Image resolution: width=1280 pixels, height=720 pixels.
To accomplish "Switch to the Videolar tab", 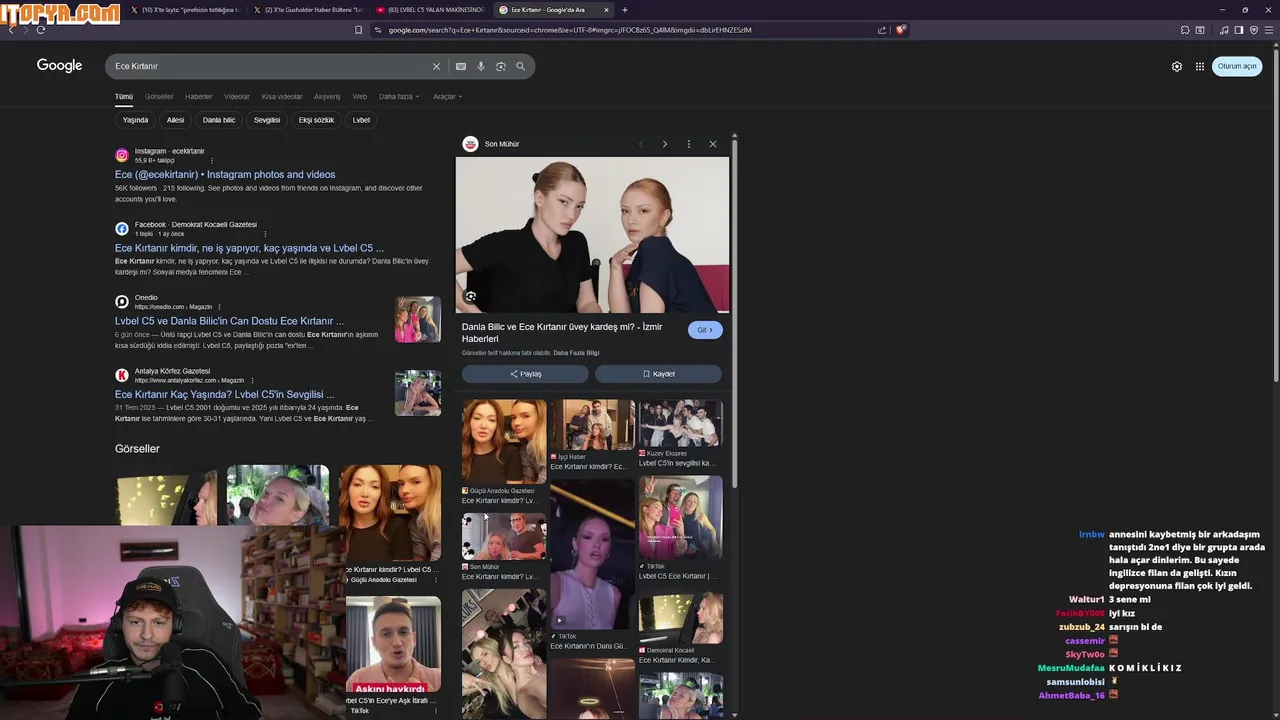I will tap(237, 97).
